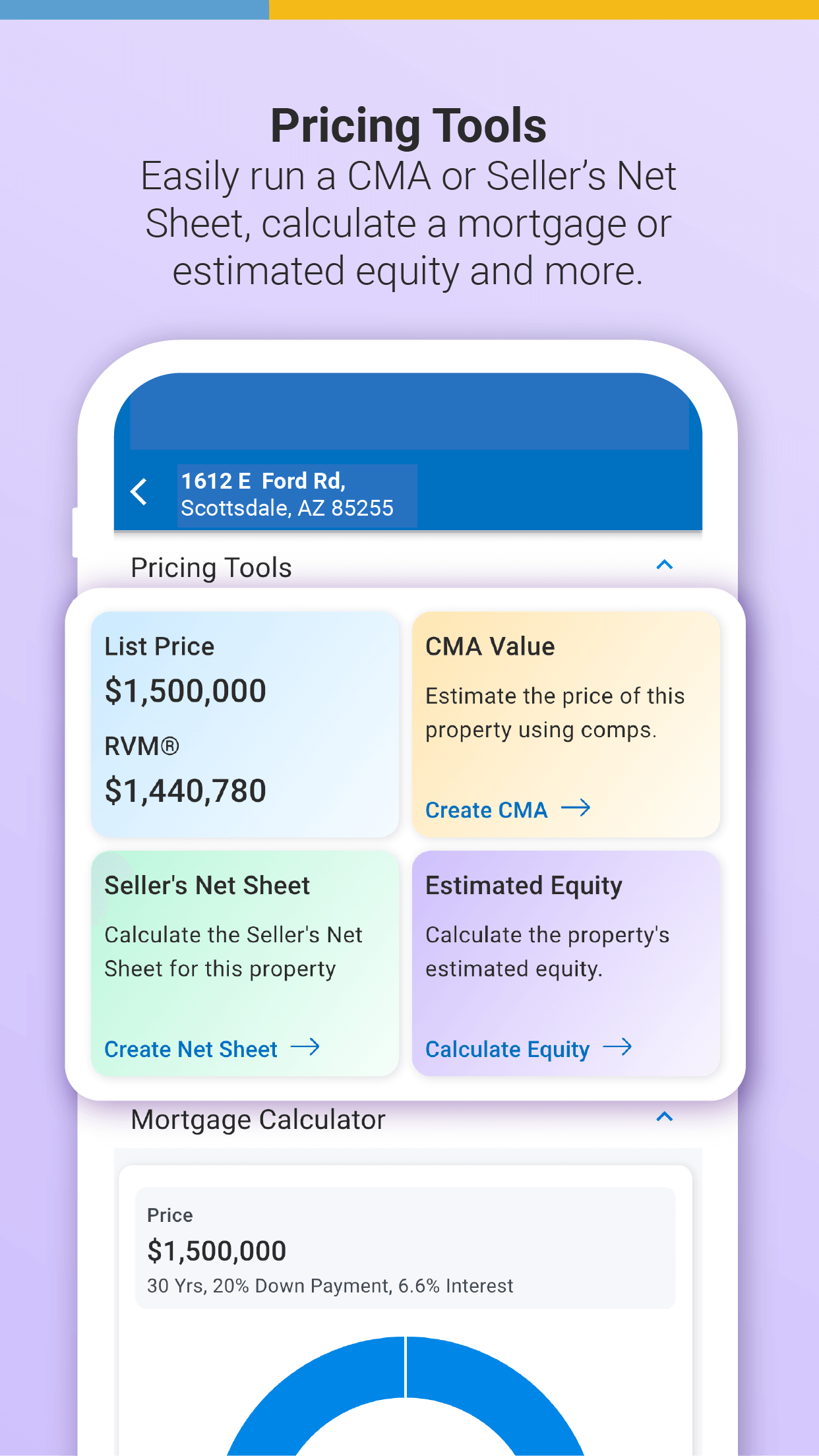Open the Create CMA link
The width and height of the screenshot is (819, 1456).
point(487,810)
